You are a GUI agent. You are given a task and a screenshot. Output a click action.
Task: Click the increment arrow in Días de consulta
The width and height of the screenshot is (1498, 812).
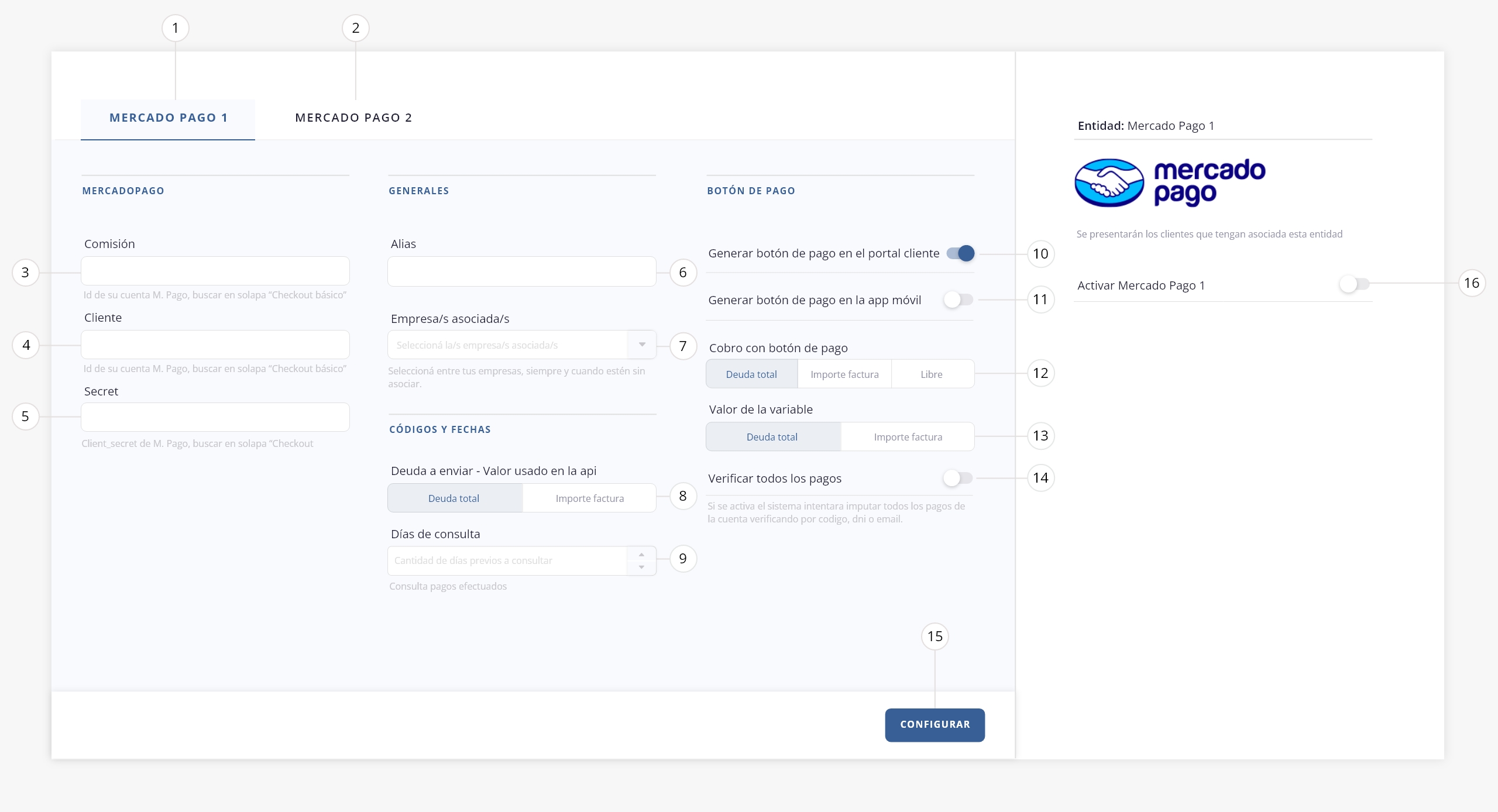click(x=641, y=554)
